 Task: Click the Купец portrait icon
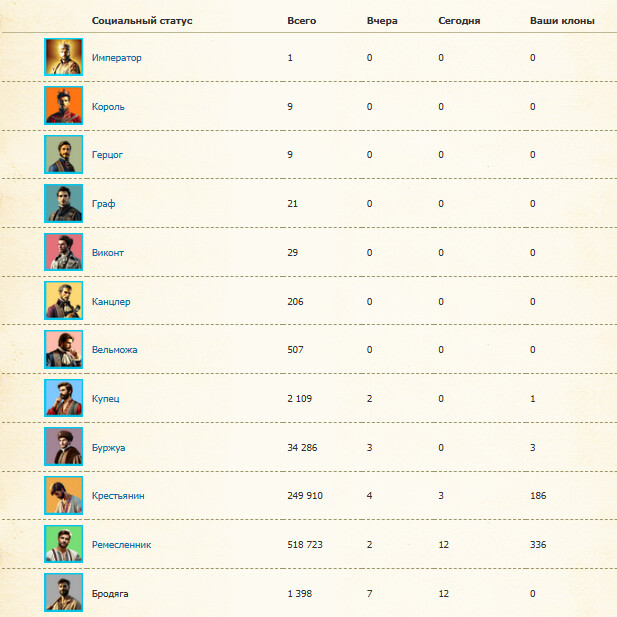click(x=63, y=398)
